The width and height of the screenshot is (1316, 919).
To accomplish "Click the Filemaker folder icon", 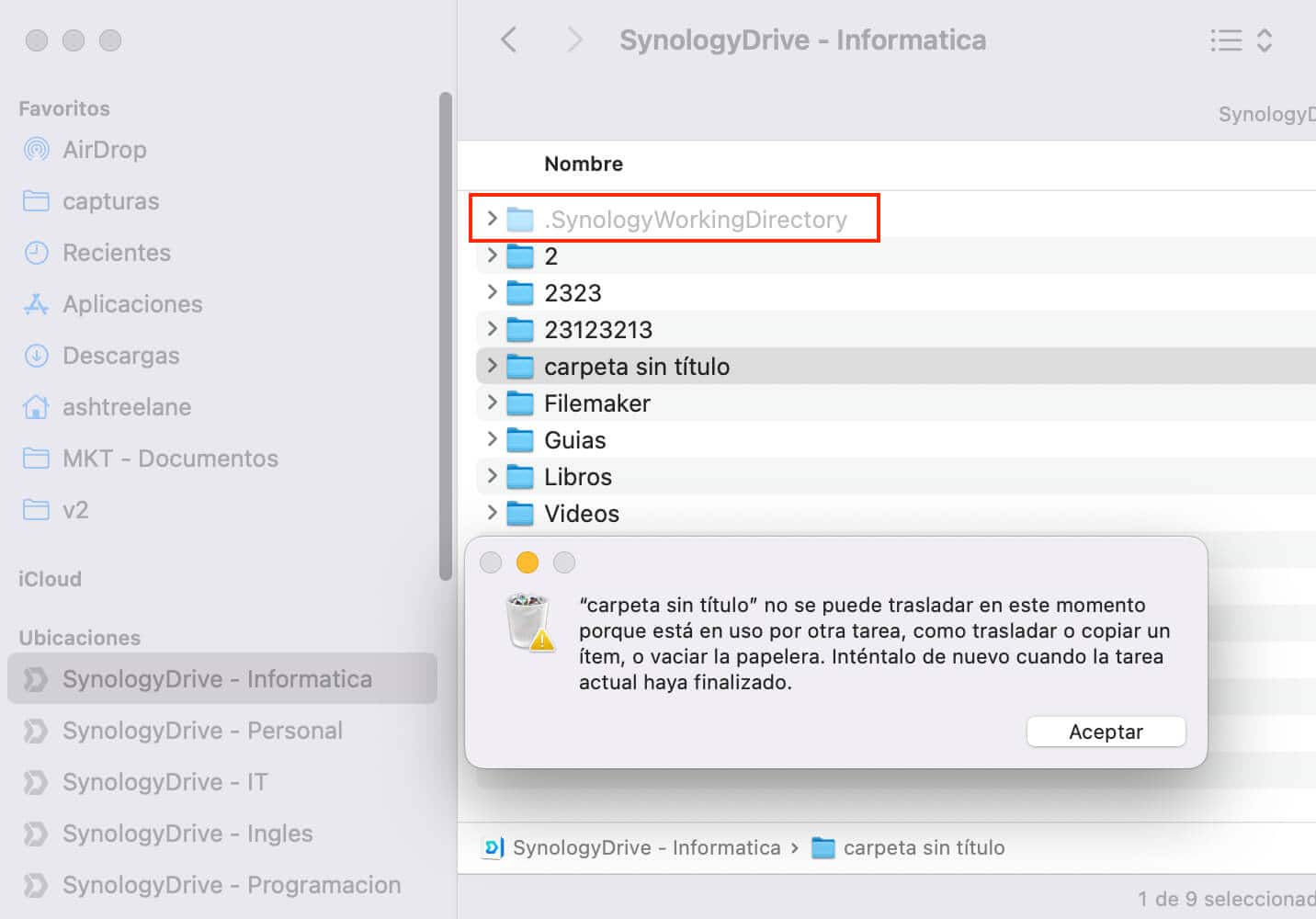I will pos(520,403).
